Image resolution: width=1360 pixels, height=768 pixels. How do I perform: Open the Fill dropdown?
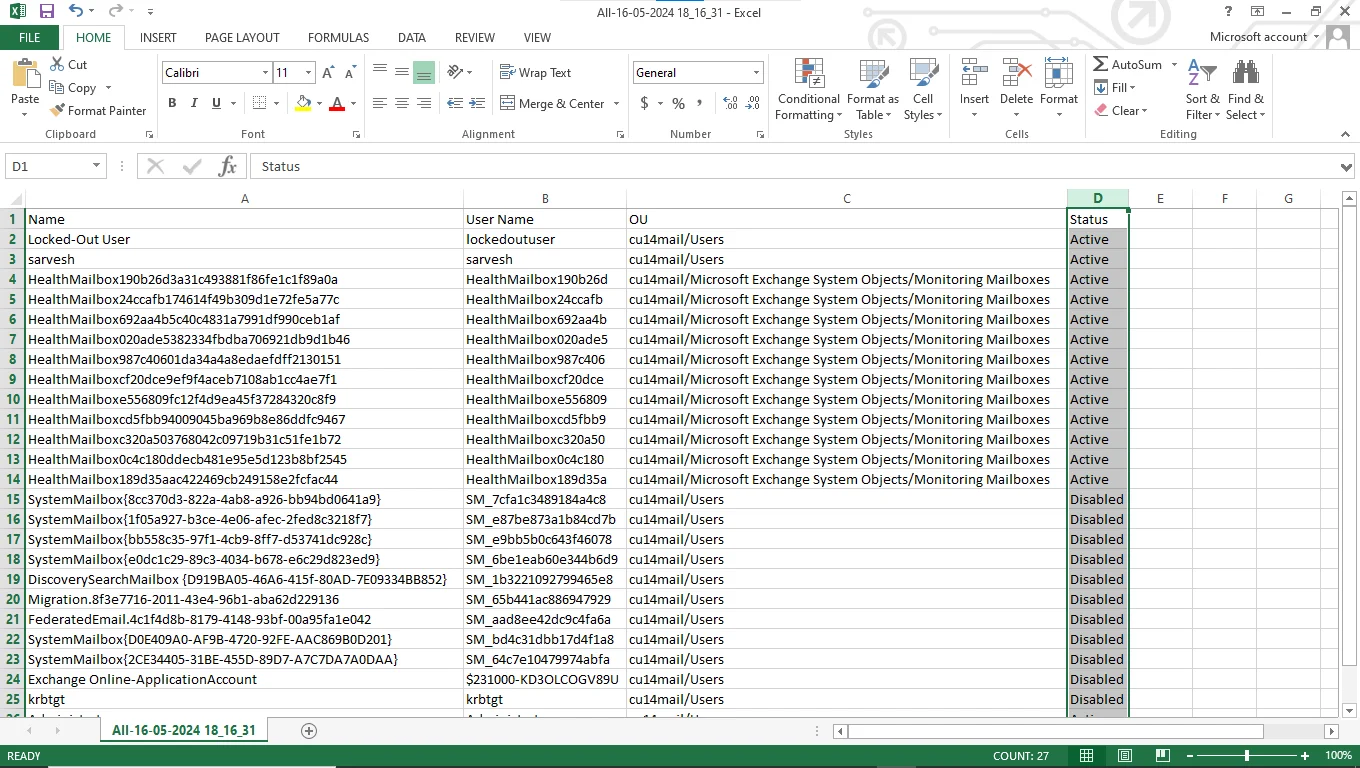coord(1114,87)
